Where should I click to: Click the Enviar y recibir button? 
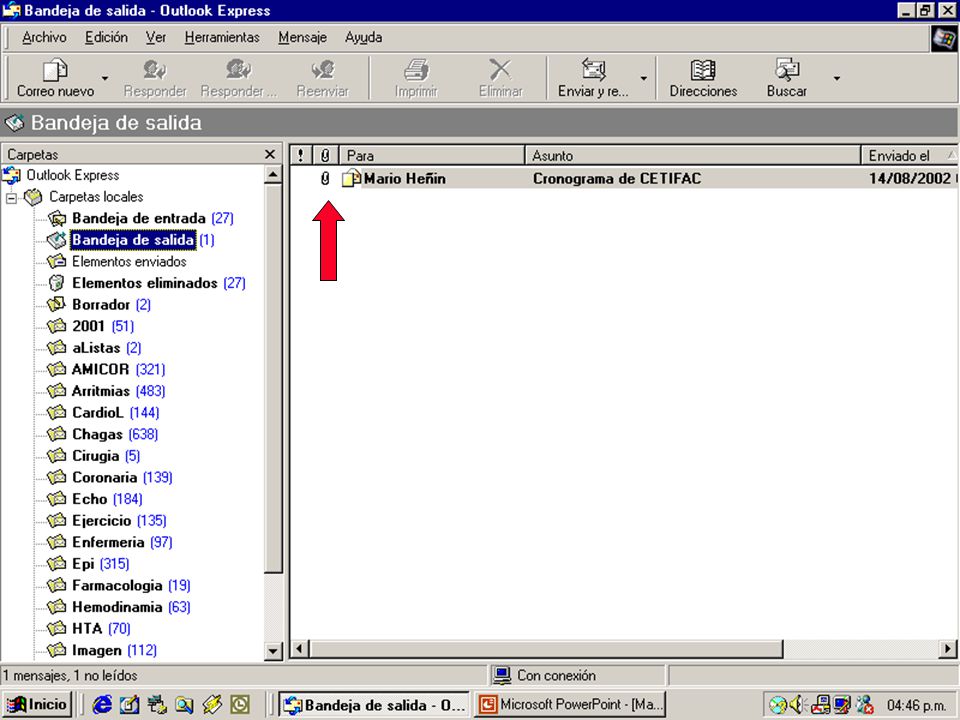pyautogui.click(x=593, y=78)
